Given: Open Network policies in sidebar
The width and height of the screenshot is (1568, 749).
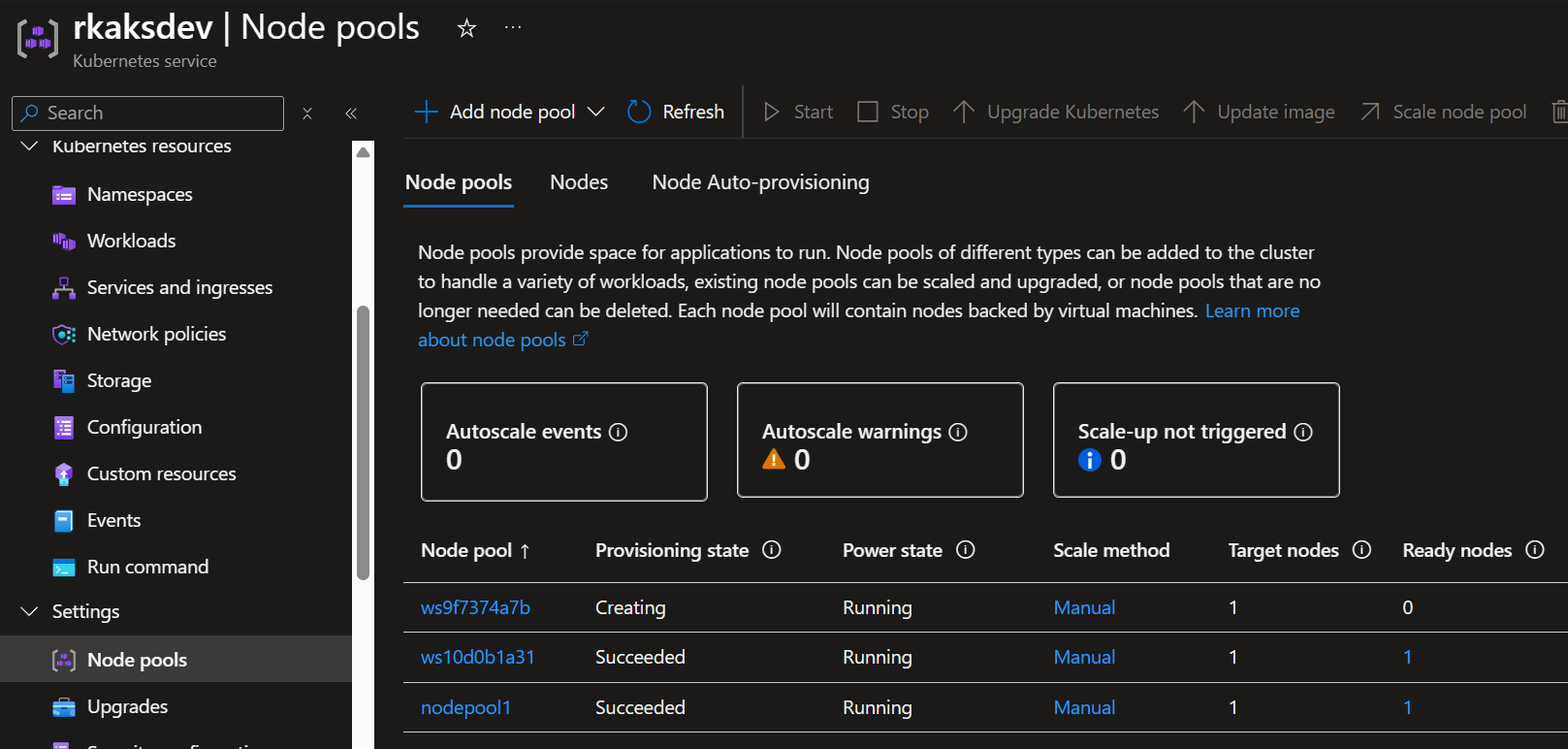Looking at the screenshot, I should [x=156, y=335].
